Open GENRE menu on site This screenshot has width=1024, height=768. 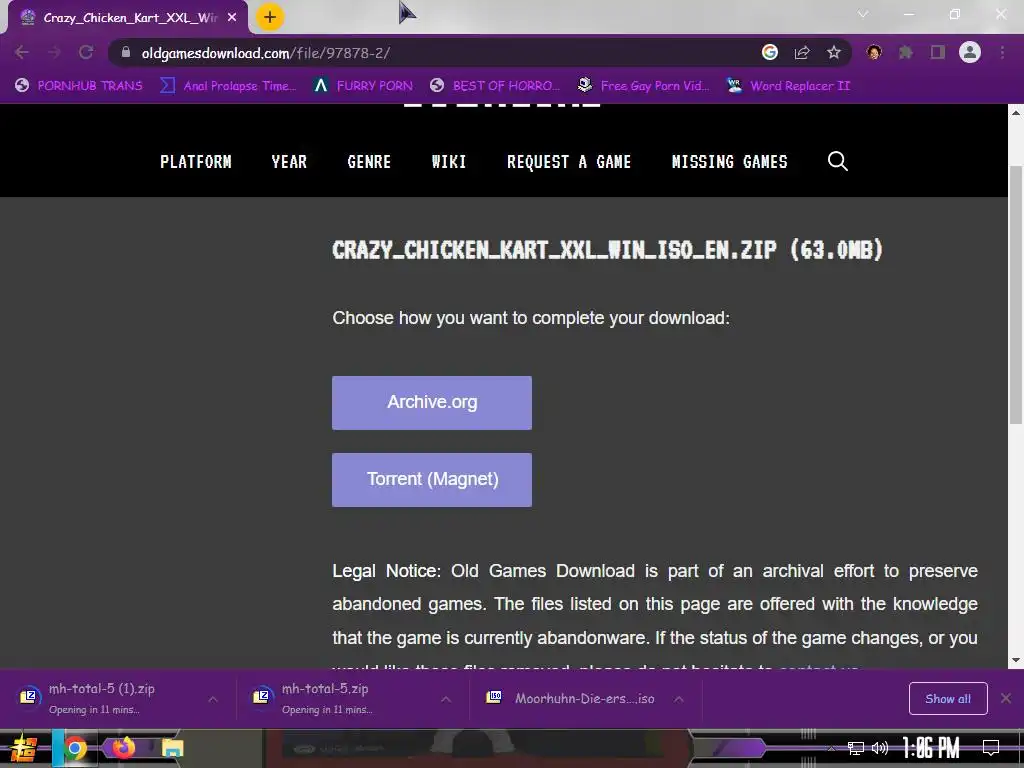click(369, 161)
